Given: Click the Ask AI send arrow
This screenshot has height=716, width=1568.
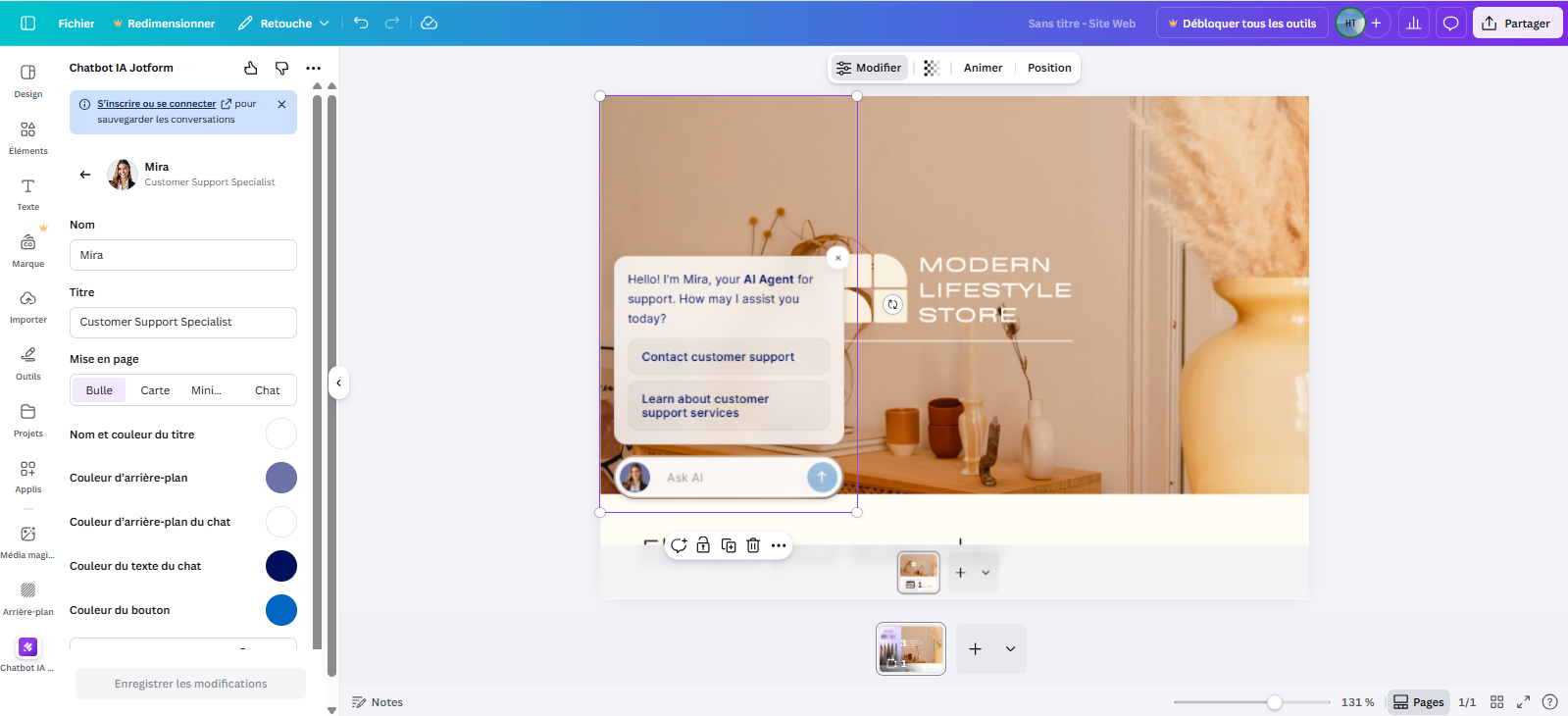Looking at the screenshot, I should pyautogui.click(x=822, y=478).
